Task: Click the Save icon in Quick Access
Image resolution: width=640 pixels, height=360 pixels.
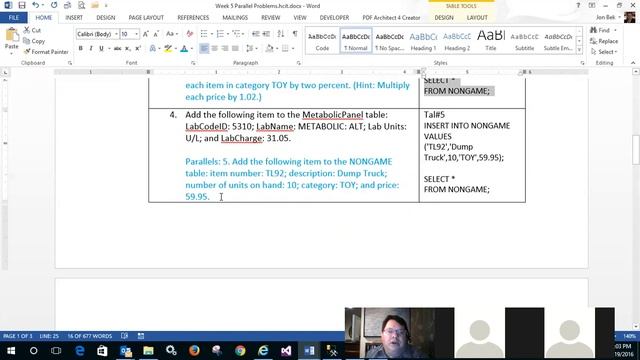Action: [x=22, y=5]
